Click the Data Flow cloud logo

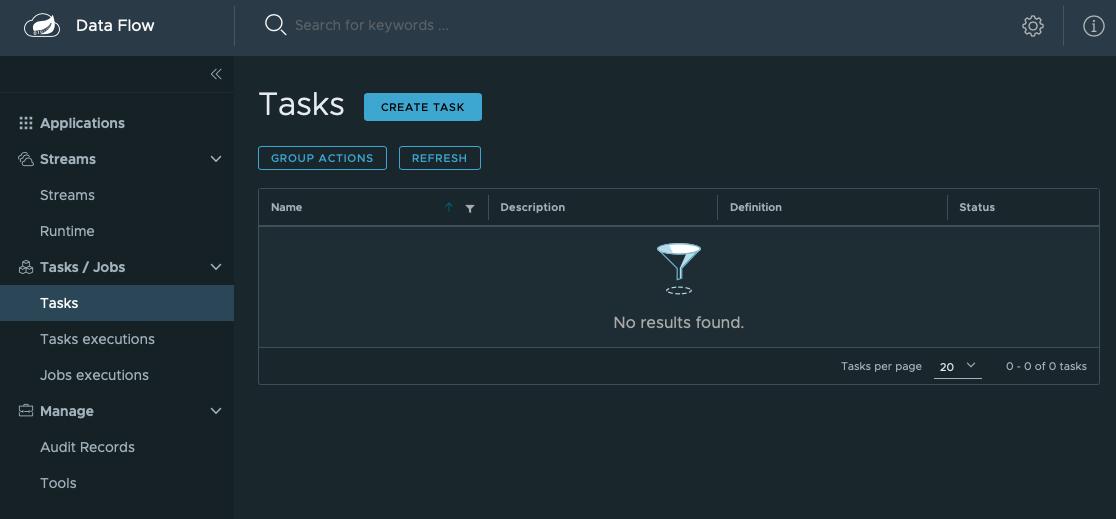[x=42, y=26]
